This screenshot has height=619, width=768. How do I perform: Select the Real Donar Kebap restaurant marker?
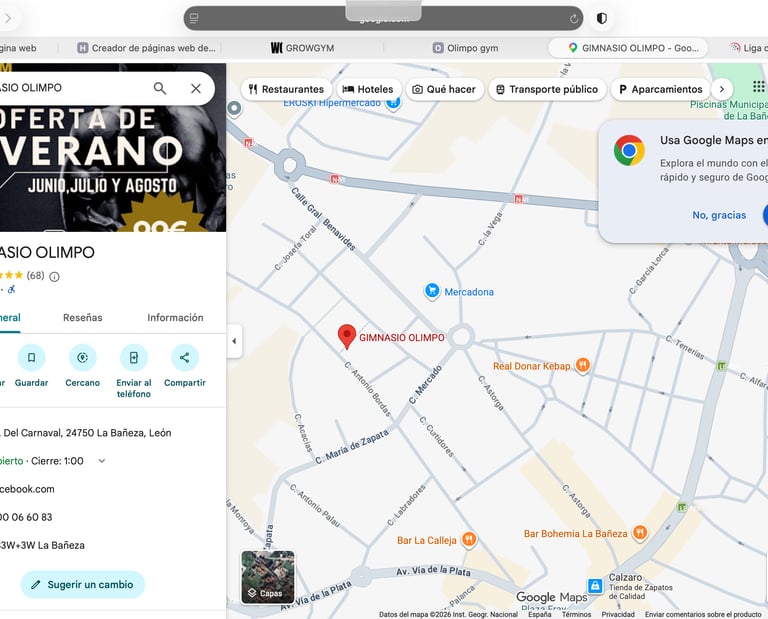coord(582,365)
